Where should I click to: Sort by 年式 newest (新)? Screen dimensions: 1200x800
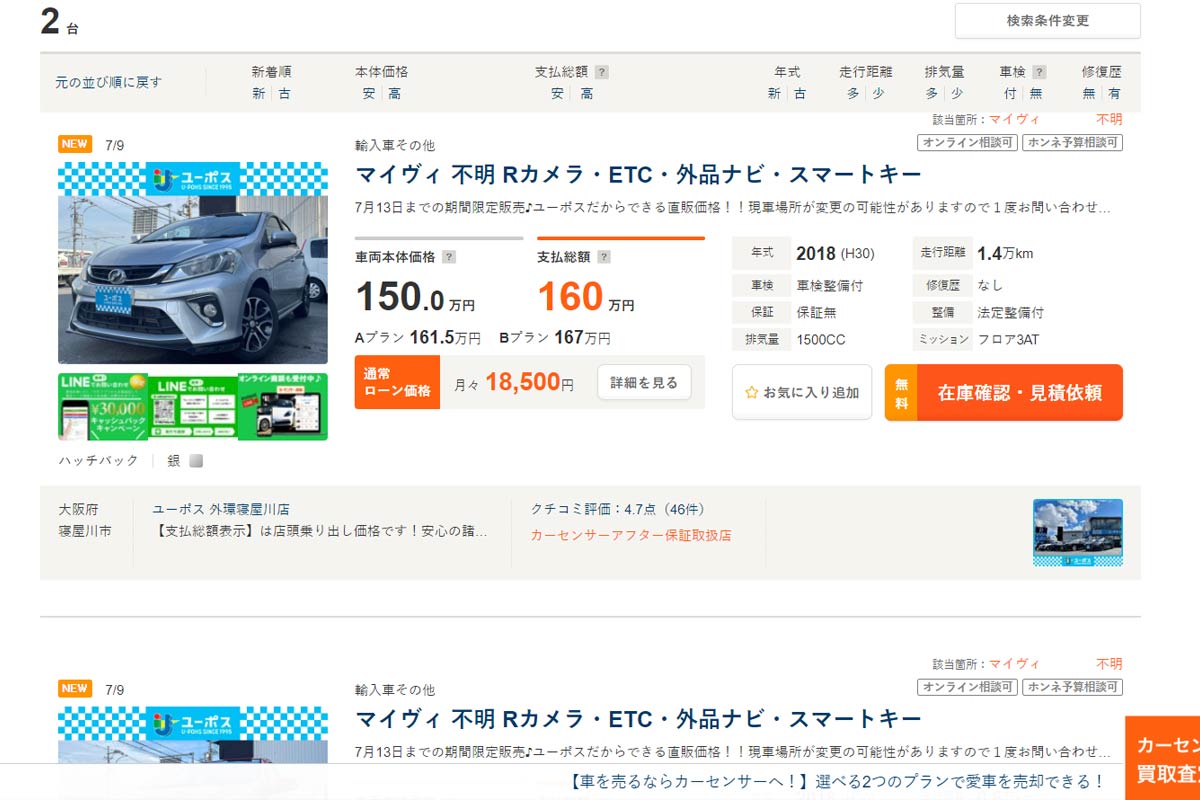coord(774,93)
